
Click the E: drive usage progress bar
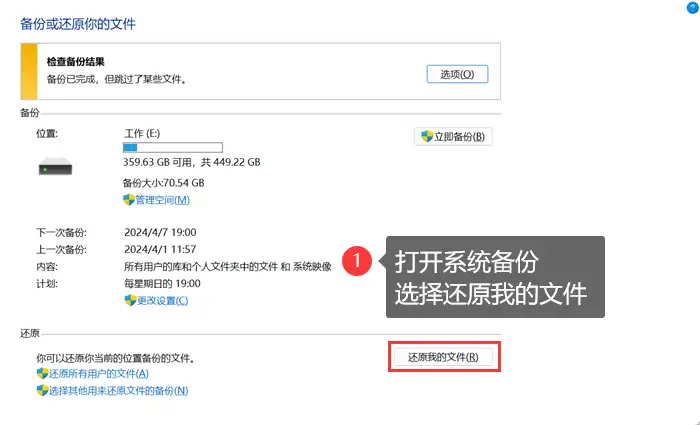coord(173,147)
